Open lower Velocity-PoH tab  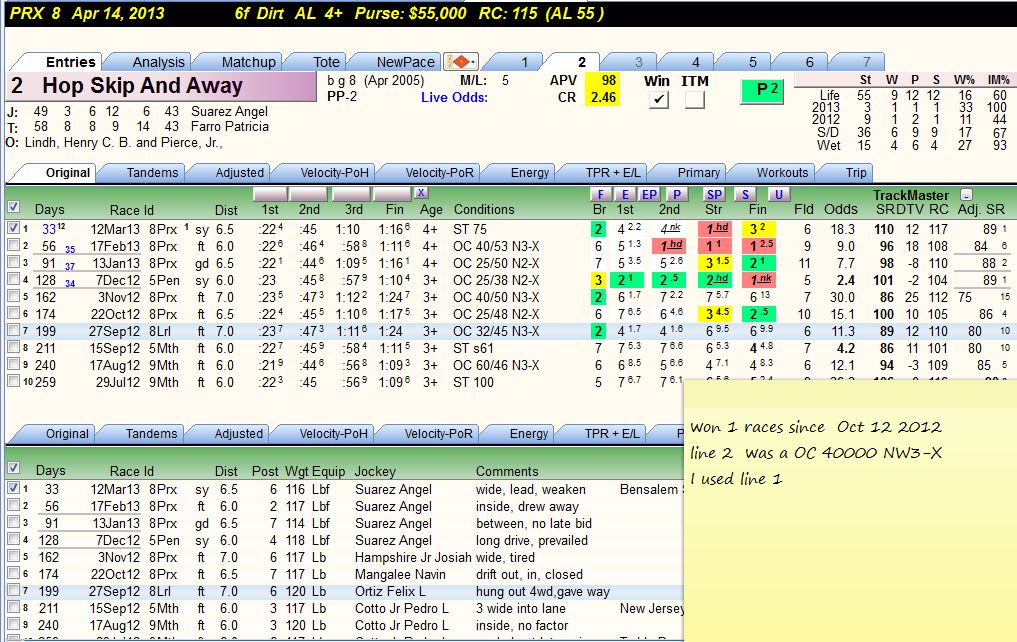coord(333,434)
